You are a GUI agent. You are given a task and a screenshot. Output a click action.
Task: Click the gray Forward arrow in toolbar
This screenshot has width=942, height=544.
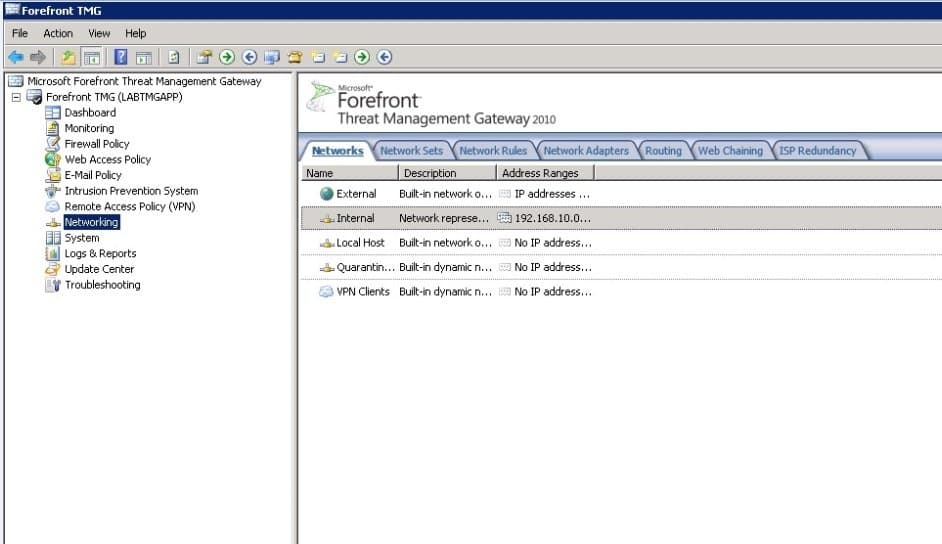(x=38, y=57)
